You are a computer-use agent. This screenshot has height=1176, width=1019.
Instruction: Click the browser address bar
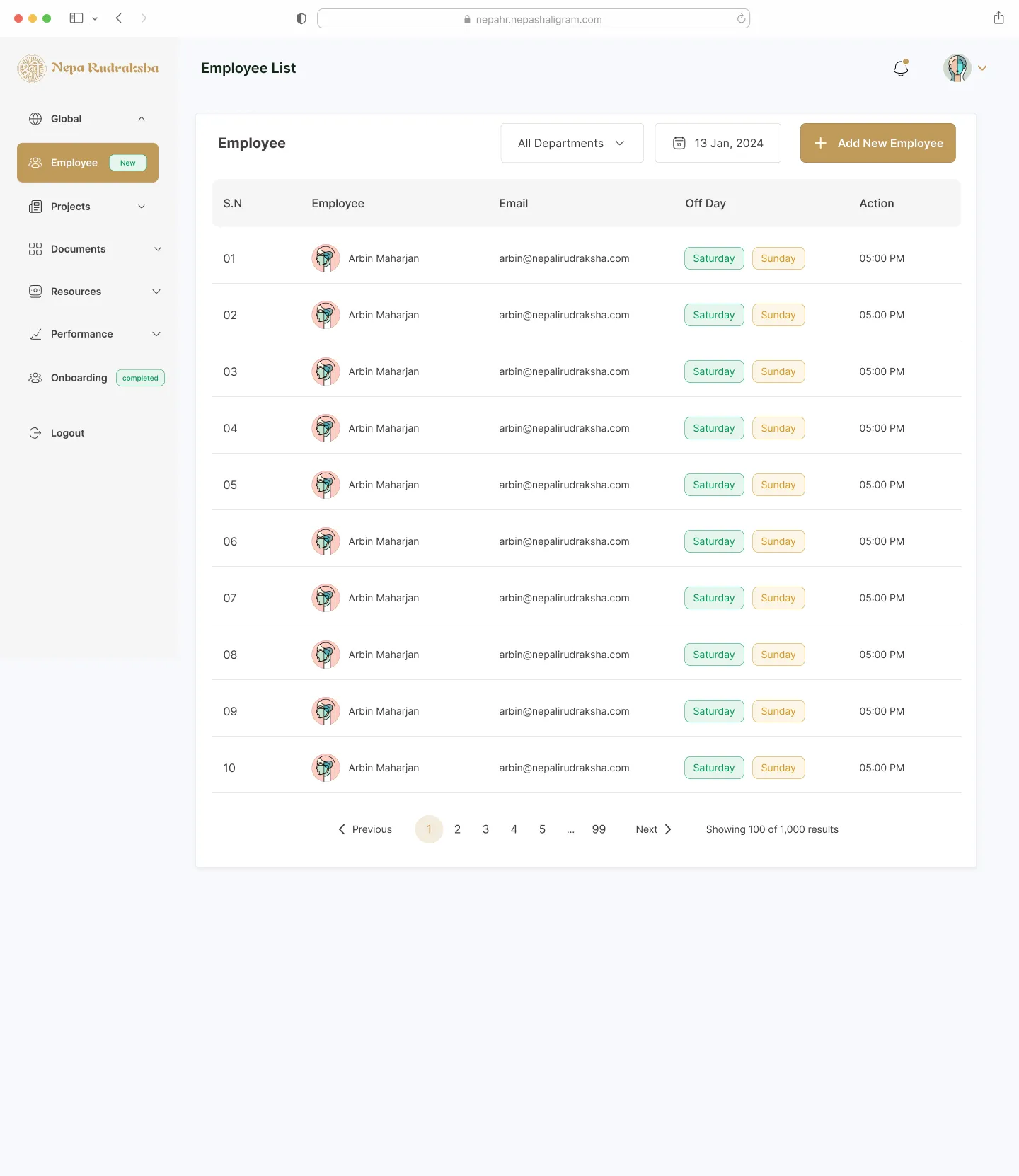pos(534,19)
